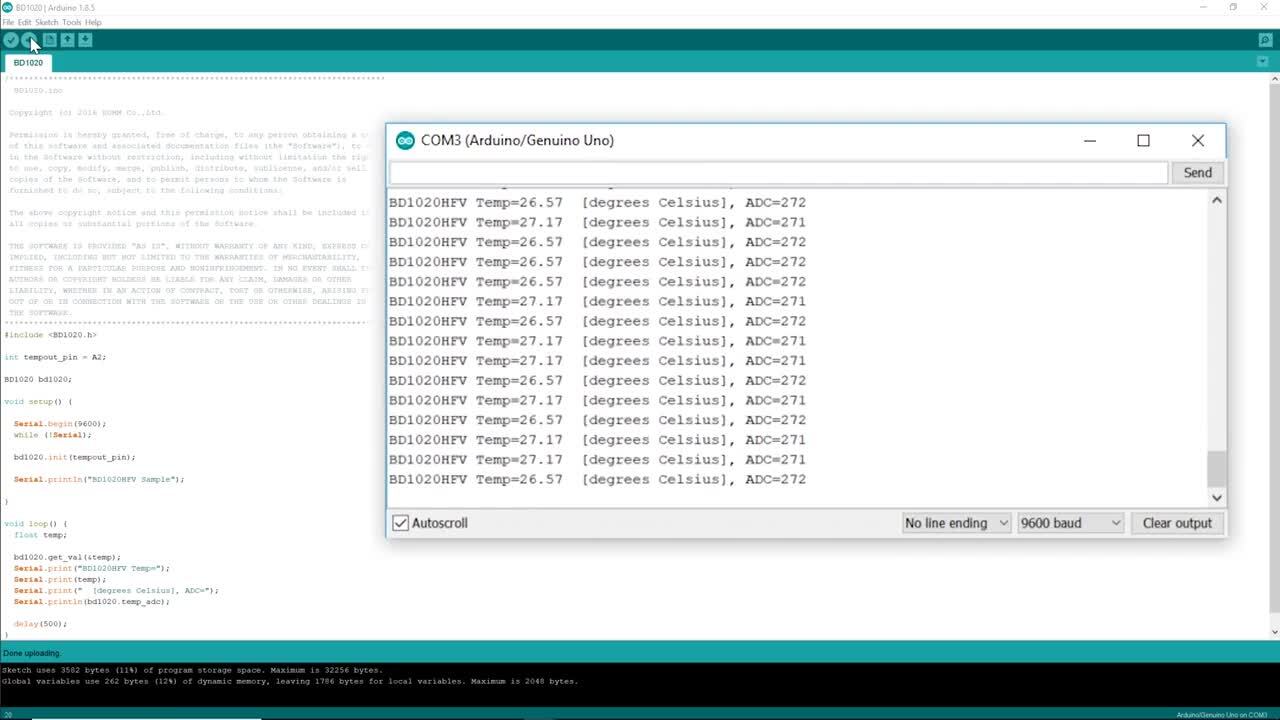Click the Send button in serial monitor
Screen dimensions: 1280x720
pos(1197,172)
